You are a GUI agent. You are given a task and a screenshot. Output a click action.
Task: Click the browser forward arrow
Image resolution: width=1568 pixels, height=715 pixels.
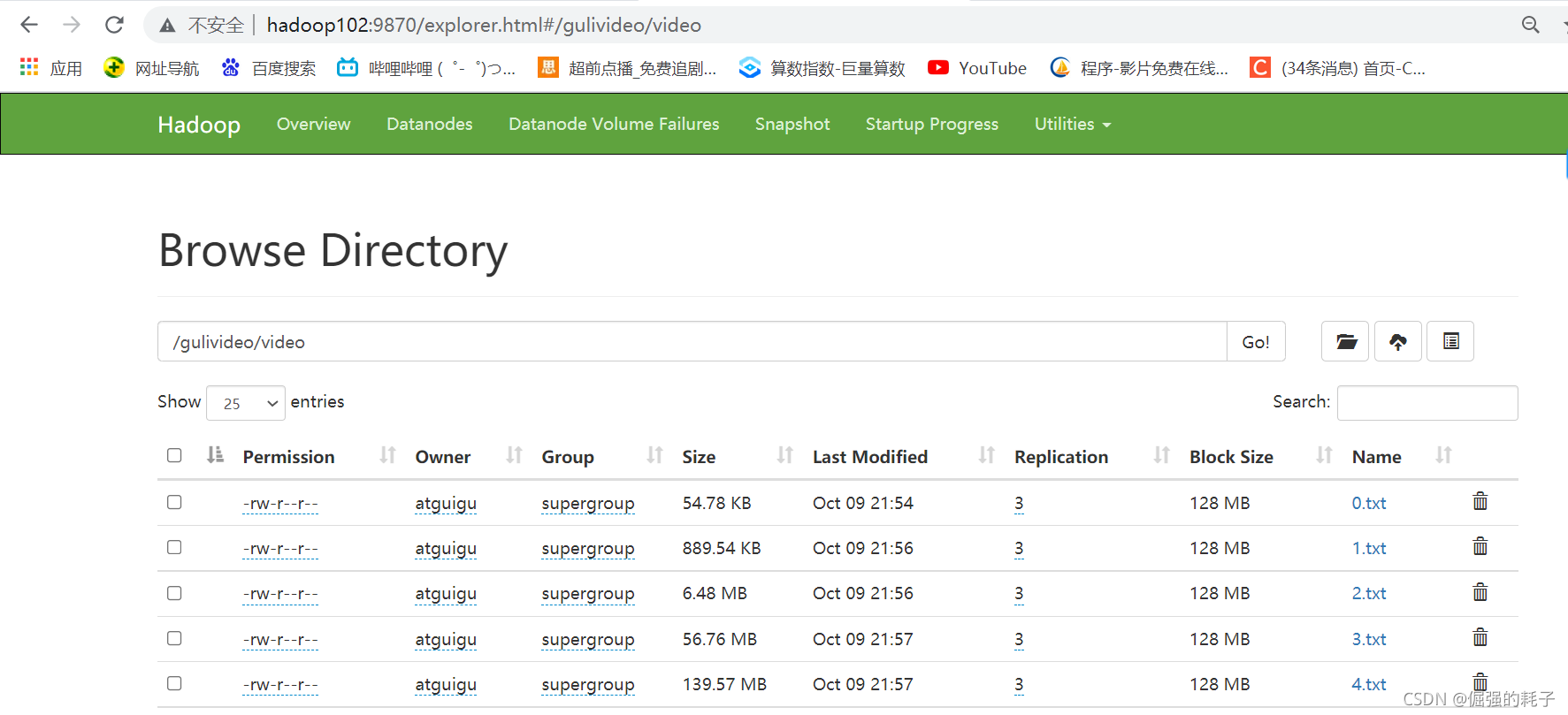(72, 25)
